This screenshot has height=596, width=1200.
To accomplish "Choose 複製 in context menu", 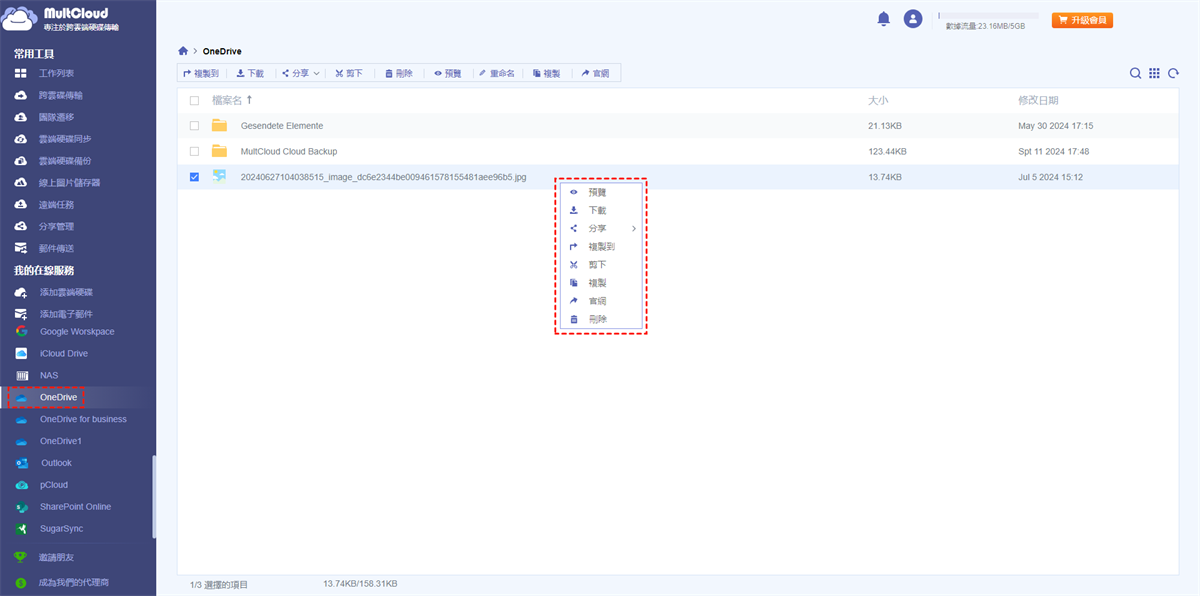I will pyautogui.click(x=600, y=282).
